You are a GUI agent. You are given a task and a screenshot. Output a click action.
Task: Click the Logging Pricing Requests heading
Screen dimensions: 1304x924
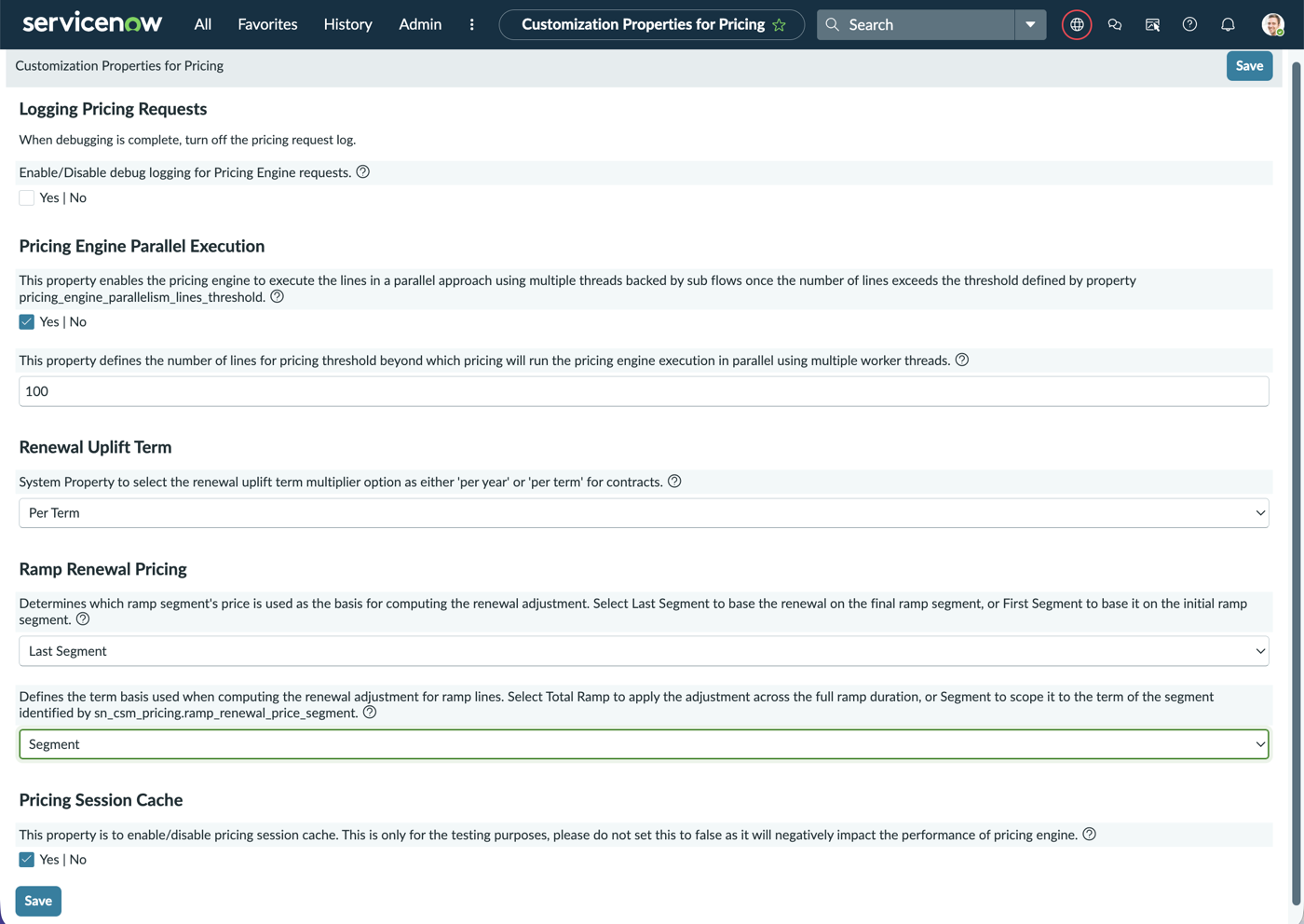pyautogui.click(x=113, y=109)
